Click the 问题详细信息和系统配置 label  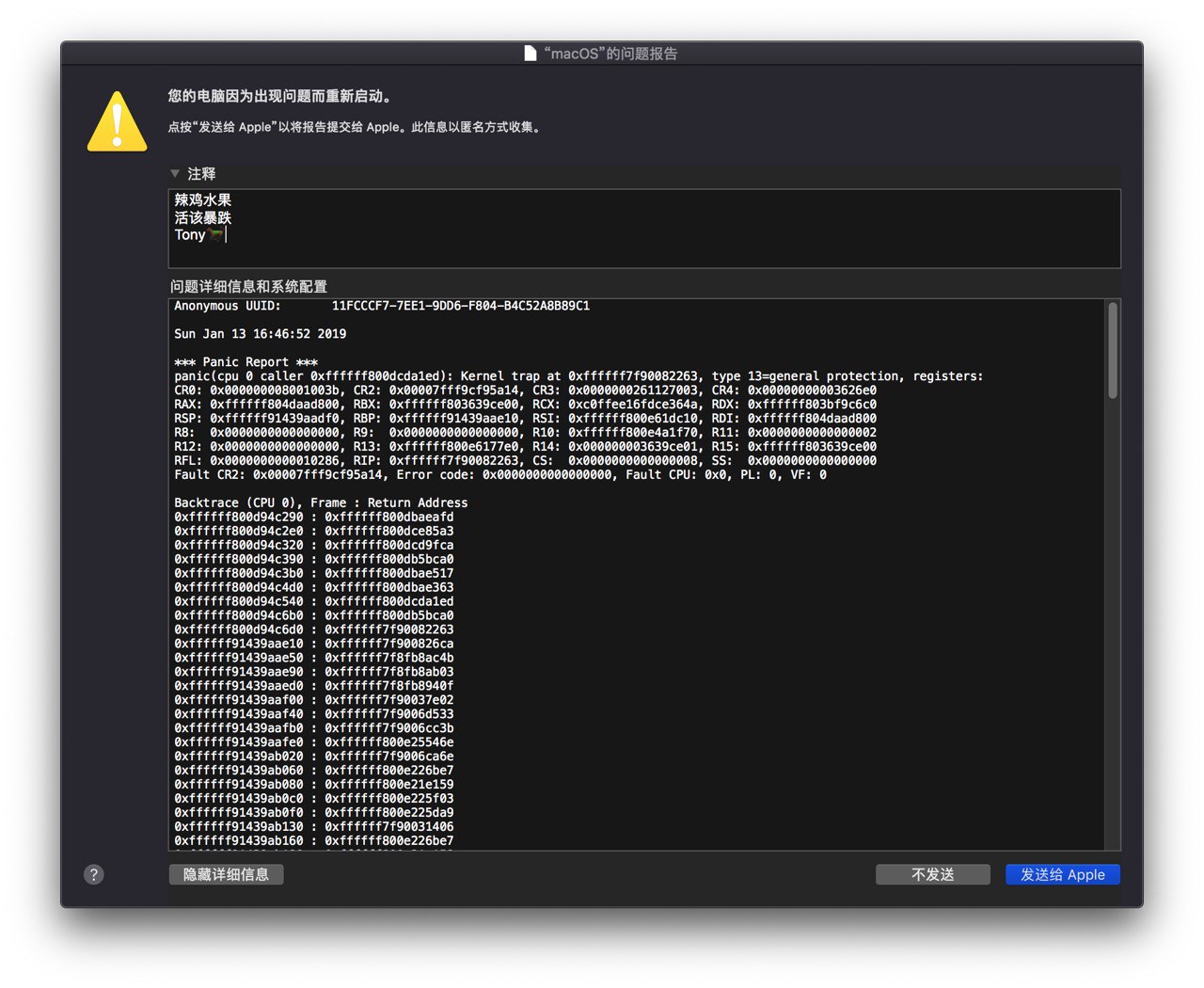pyautogui.click(x=248, y=286)
